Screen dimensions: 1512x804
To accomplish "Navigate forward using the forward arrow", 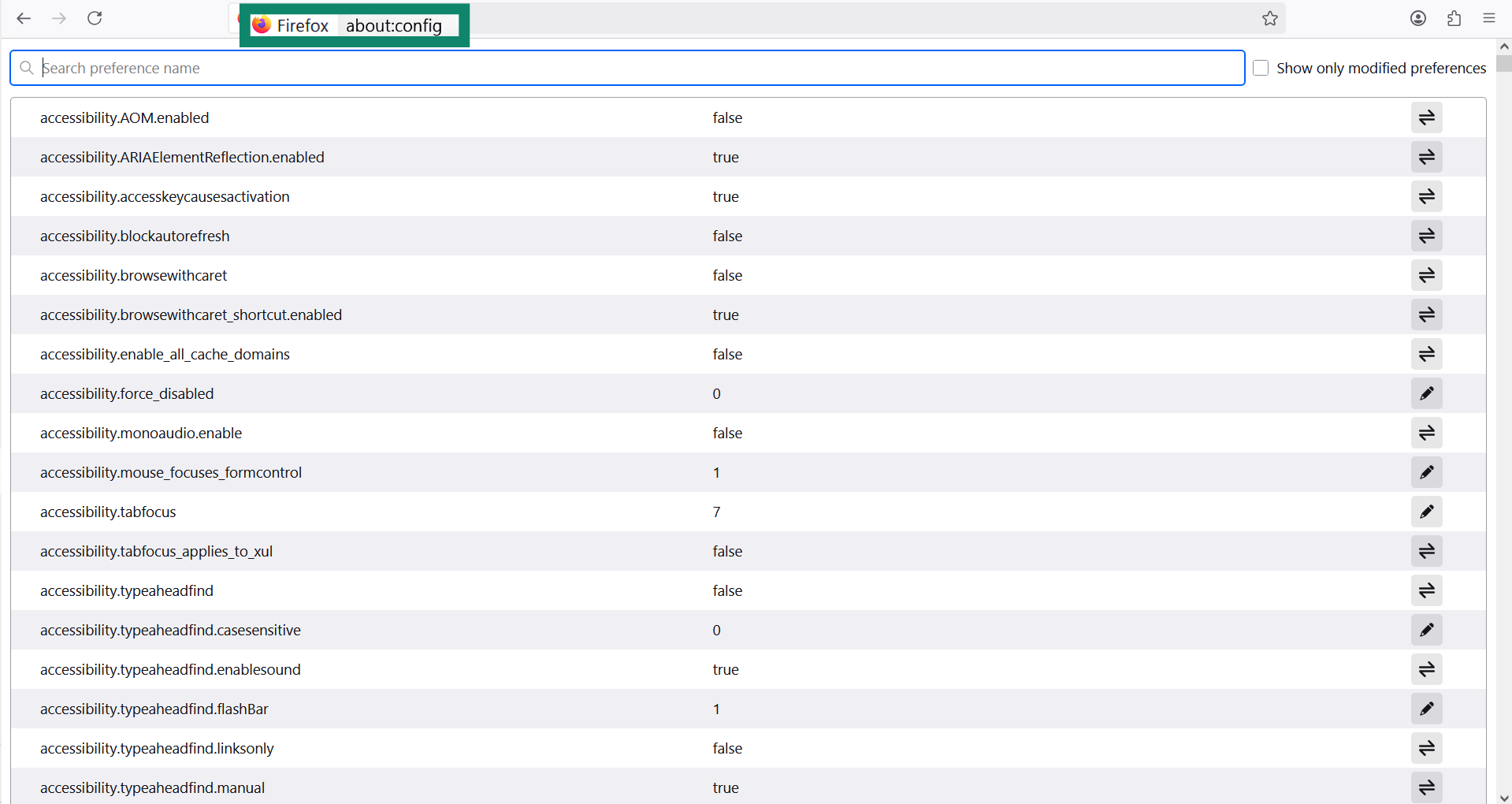I will pos(59,18).
